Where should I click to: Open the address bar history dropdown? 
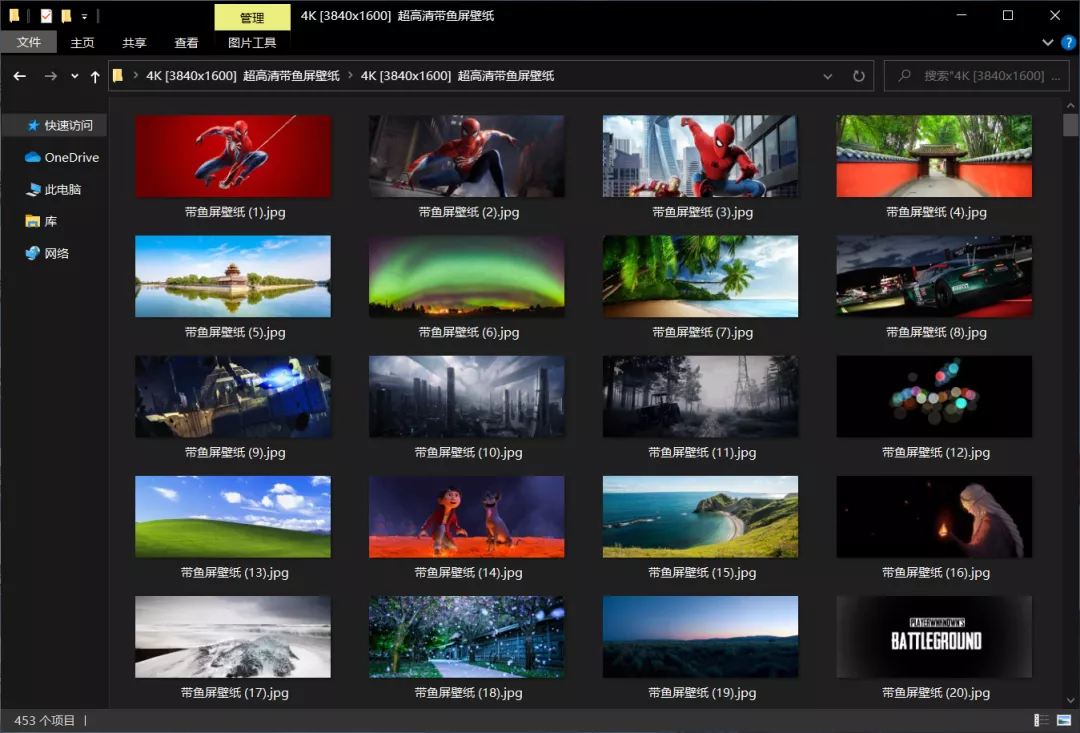click(x=827, y=76)
